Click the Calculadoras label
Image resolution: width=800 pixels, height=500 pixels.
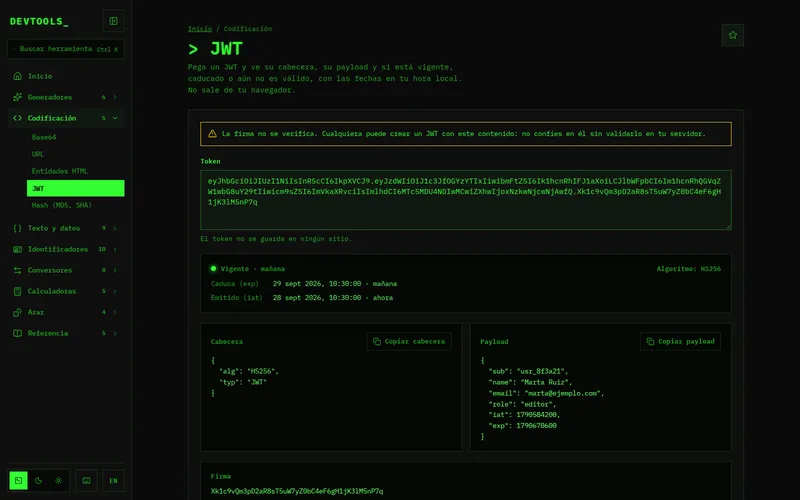coord(52,291)
